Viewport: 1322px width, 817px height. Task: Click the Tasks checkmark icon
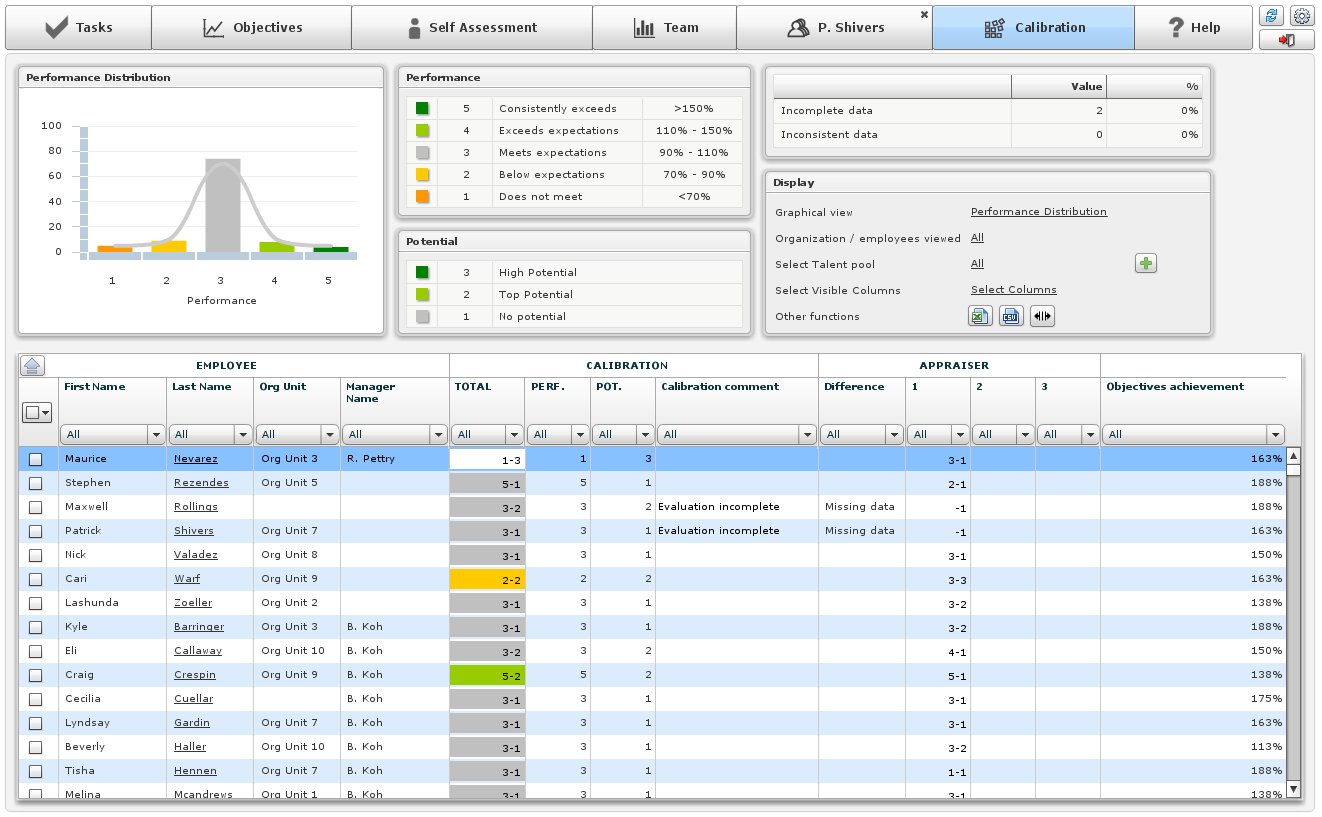[x=57, y=28]
